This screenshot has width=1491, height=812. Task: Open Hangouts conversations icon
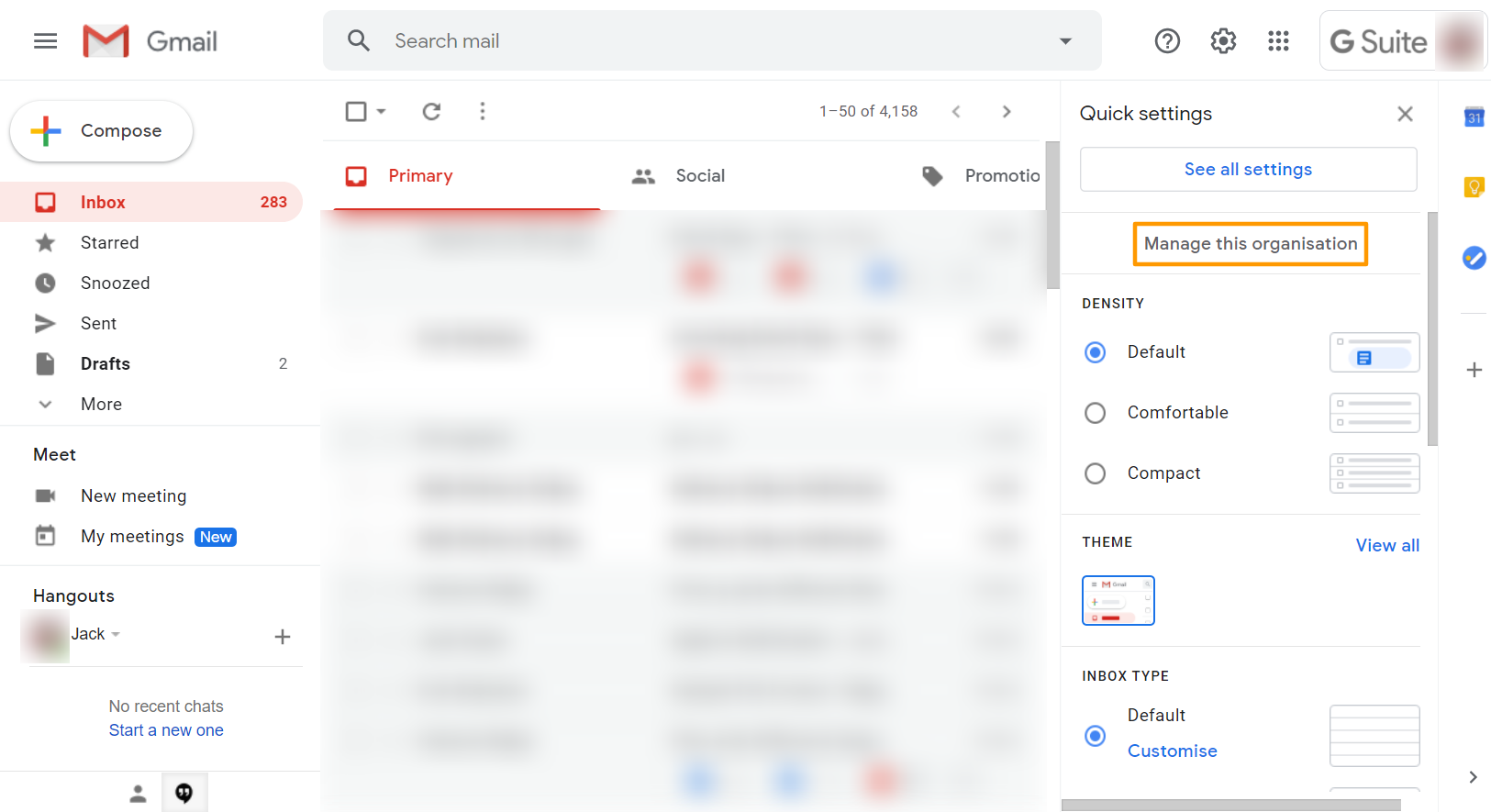pyautogui.click(x=184, y=793)
